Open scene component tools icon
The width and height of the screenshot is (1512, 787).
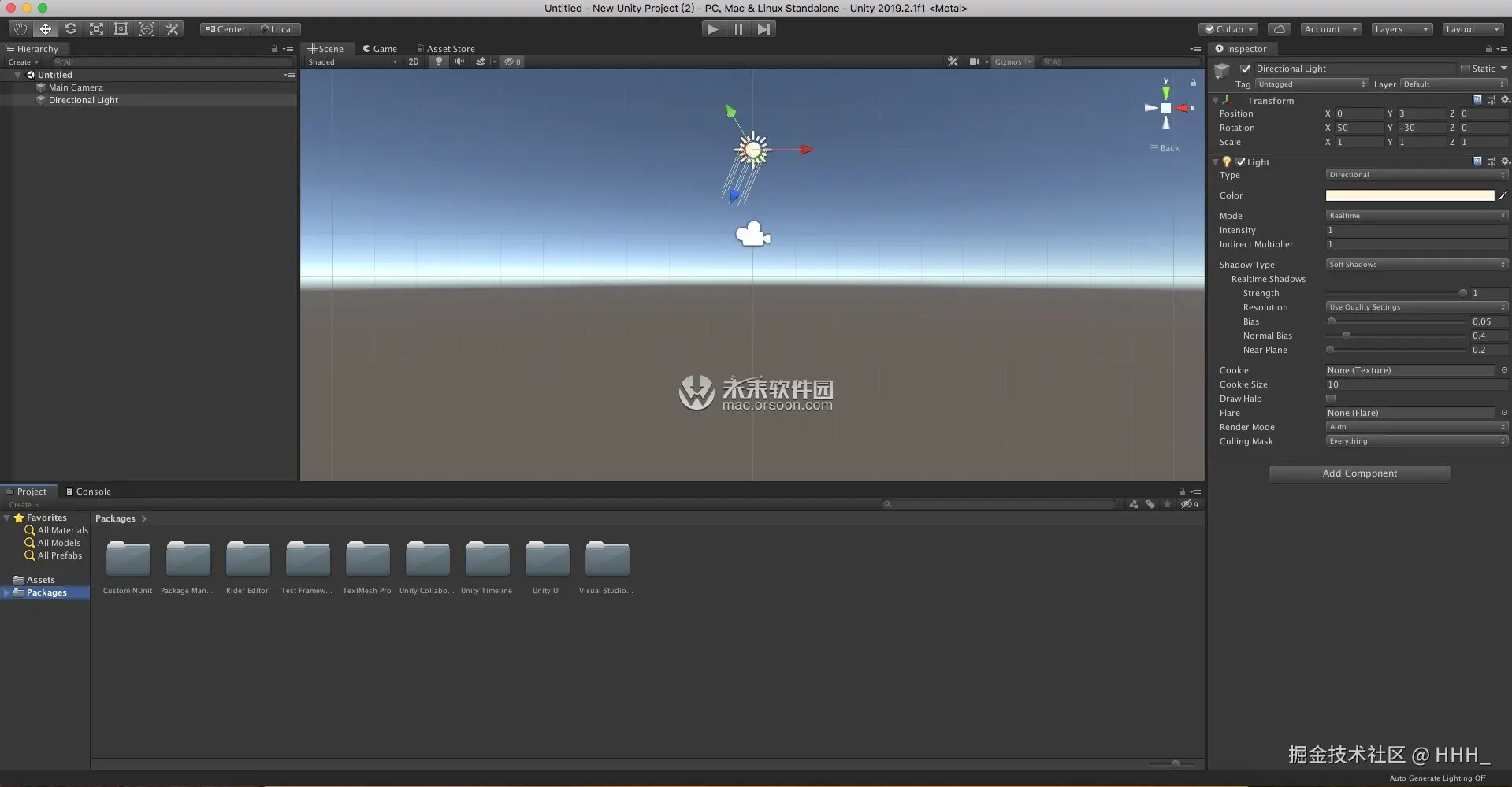(x=953, y=61)
